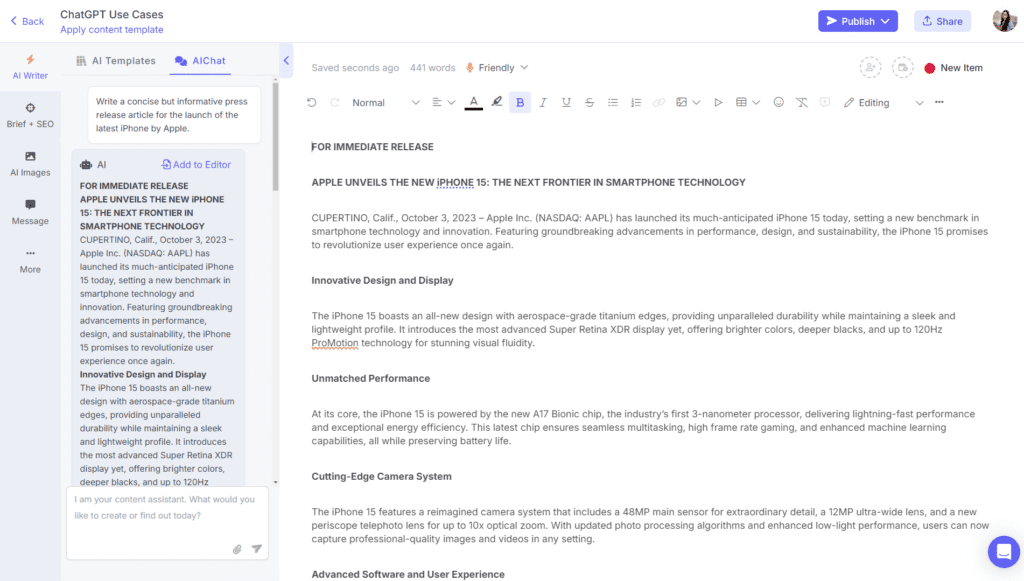Open the text alignment dropdown
This screenshot has width=1024, height=581.
point(443,102)
